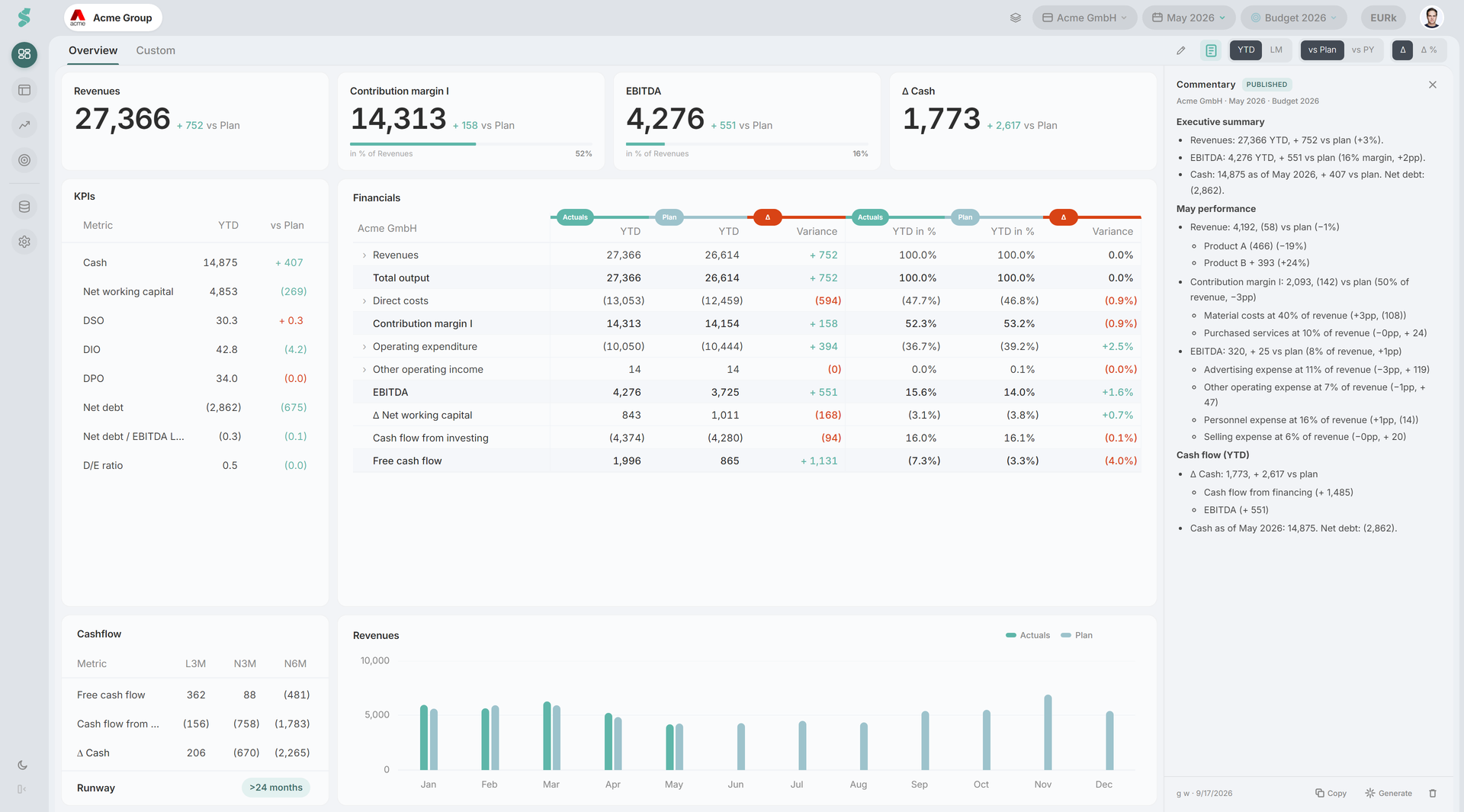Open the Budget 2026 scenario dropdown
The height and width of the screenshot is (812, 1464).
[x=1293, y=18]
